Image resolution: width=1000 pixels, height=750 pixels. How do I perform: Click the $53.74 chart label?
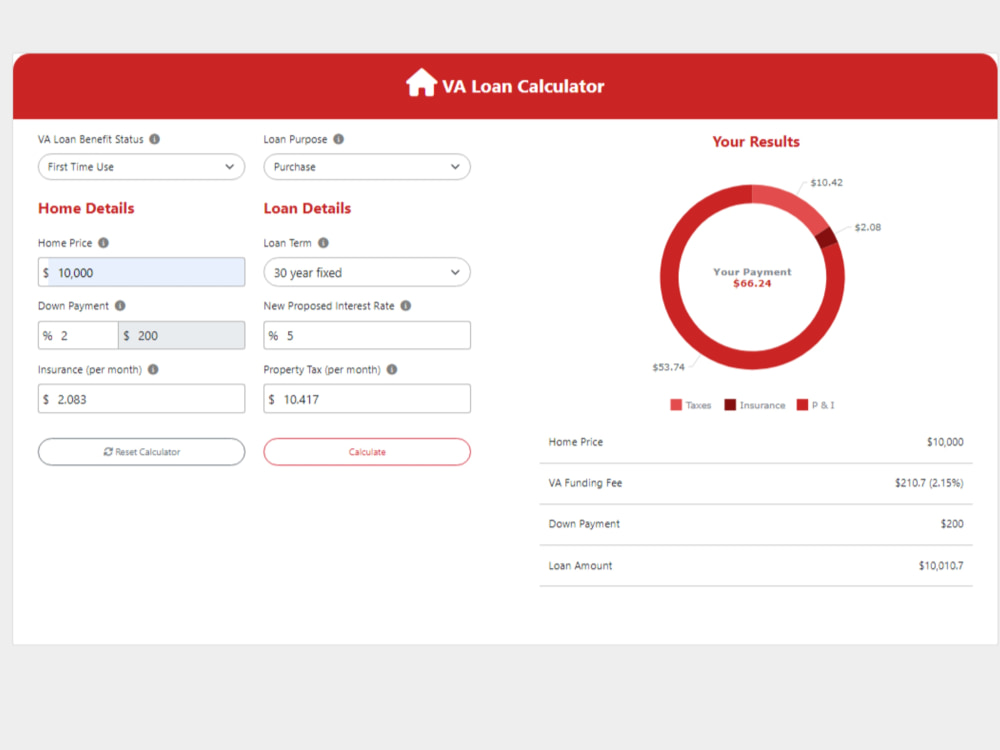coord(668,367)
